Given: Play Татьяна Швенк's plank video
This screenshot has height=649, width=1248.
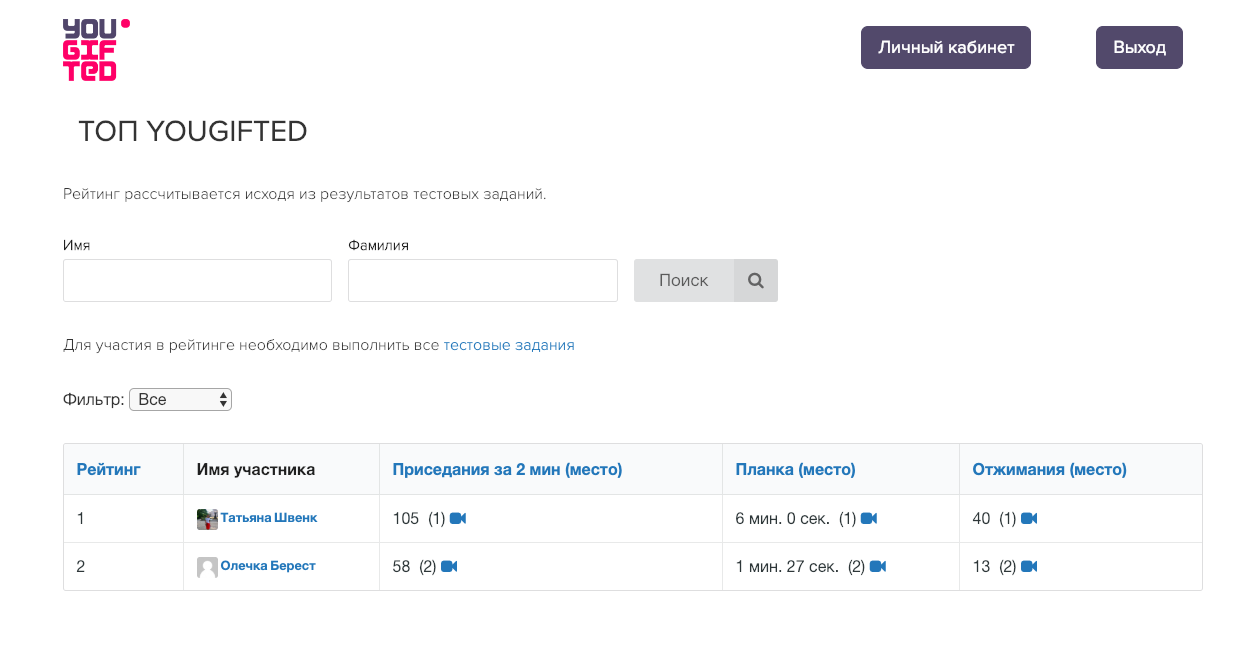Looking at the screenshot, I should (x=869, y=518).
